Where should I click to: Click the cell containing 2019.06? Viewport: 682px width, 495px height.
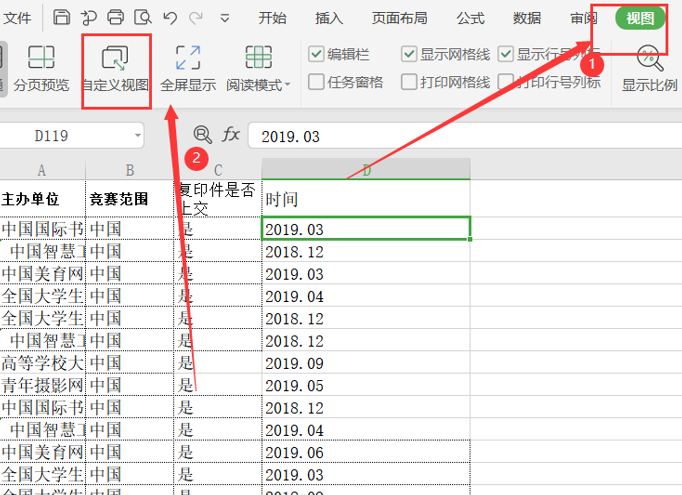point(366,452)
